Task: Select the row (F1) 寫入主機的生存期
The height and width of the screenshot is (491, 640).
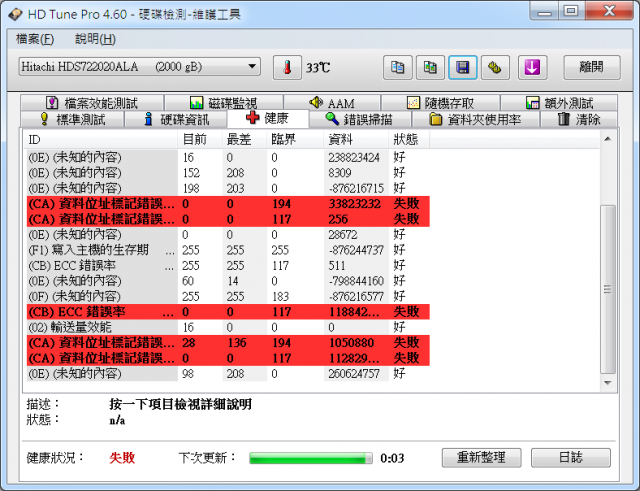Action: tap(228, 250)
